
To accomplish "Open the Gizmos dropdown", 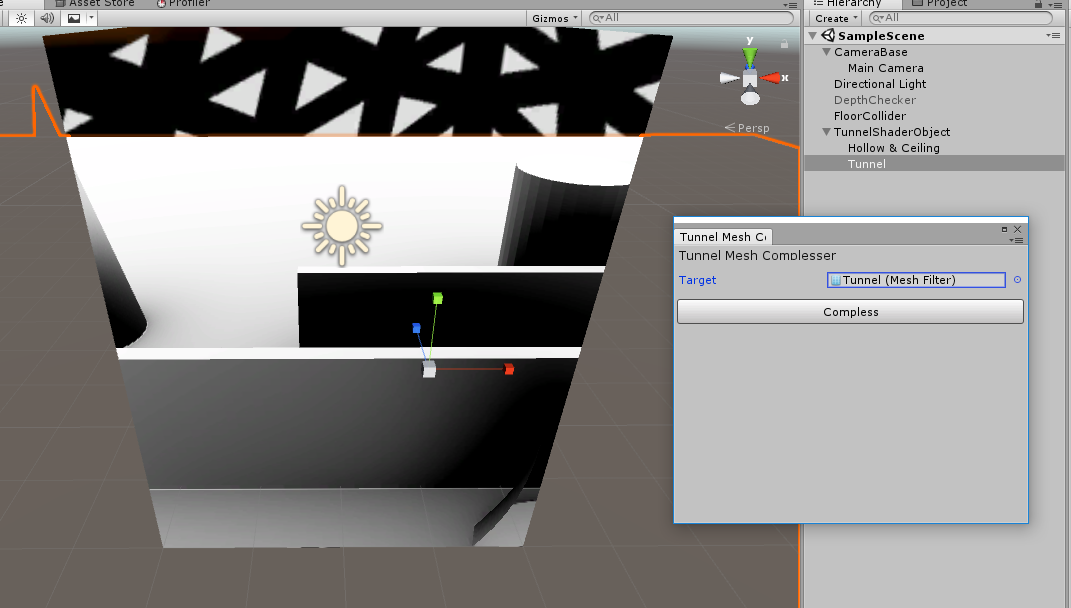I will pyautogui.click(x=555, y=18).
